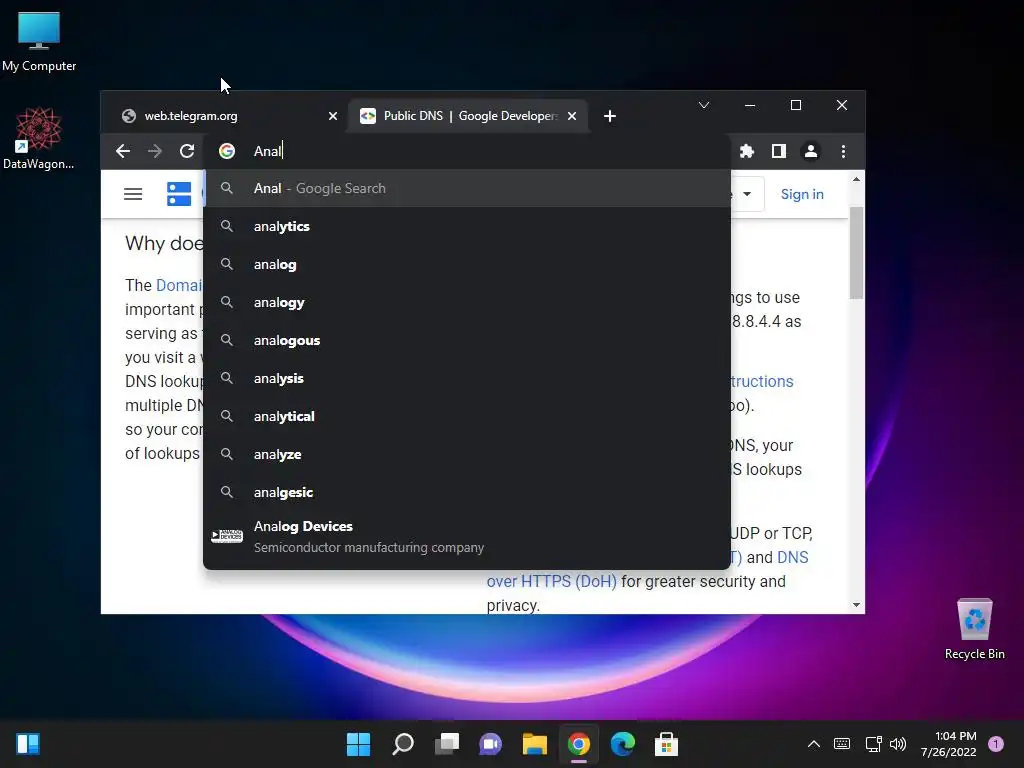The height and width of the screenshot is (768, 1024).
Task: Choose the 'analogy' suggestion
Action: [x=467, y=302]
